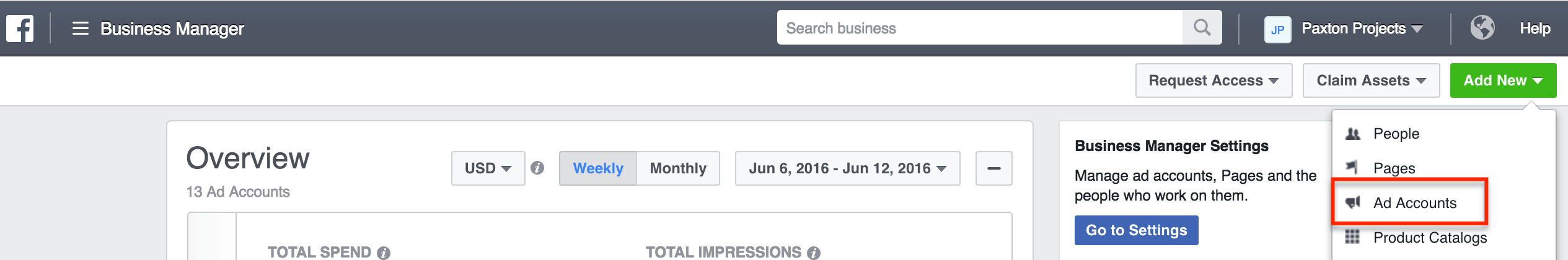
Task: Collapse the Overview panel with minus button
Action: pyautogui.click(x=993, y=168)
